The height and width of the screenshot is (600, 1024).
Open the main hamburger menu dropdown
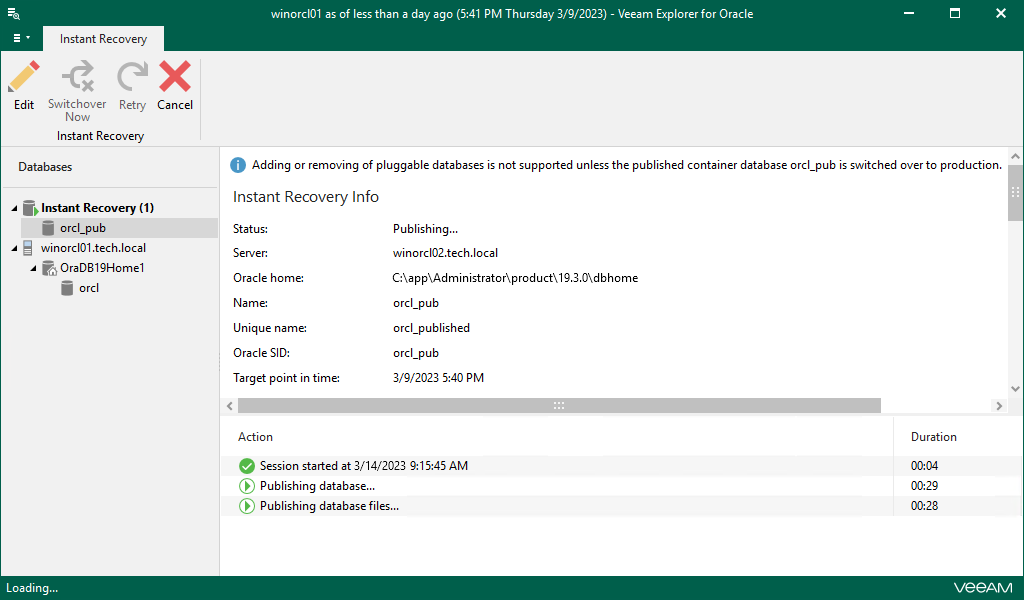[x=21, y=38]
